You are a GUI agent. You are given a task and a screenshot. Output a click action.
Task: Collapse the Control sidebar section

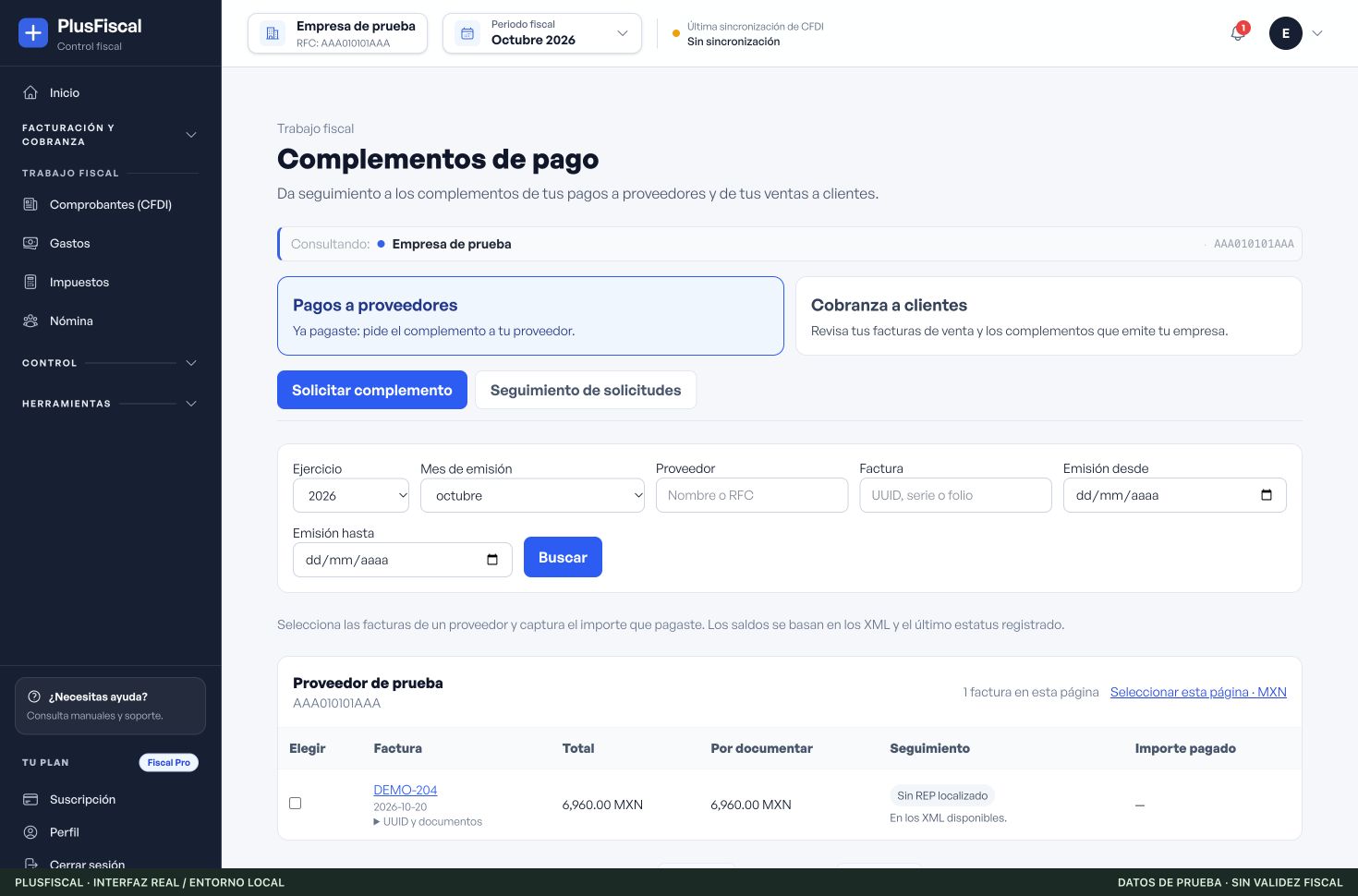[x=110, y=363]
